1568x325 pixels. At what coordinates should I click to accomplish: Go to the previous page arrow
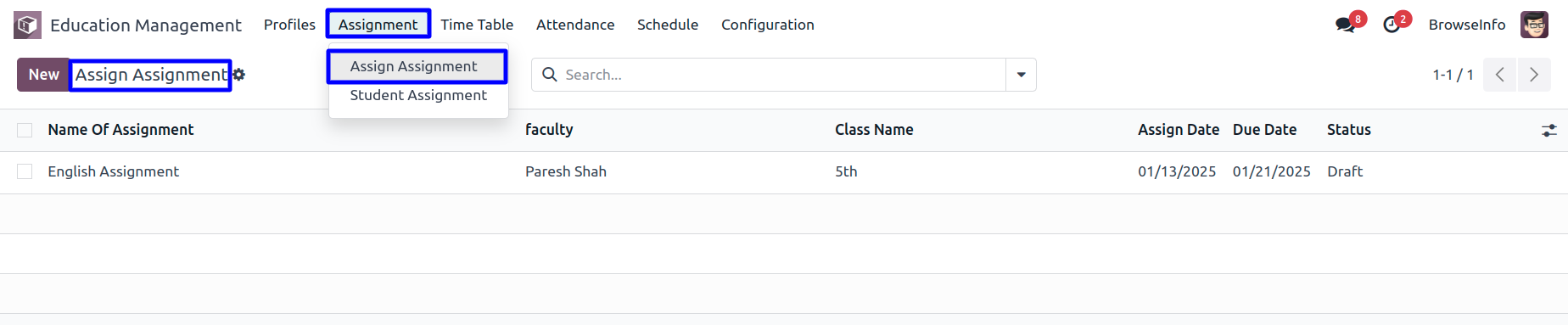point(1500,75)
